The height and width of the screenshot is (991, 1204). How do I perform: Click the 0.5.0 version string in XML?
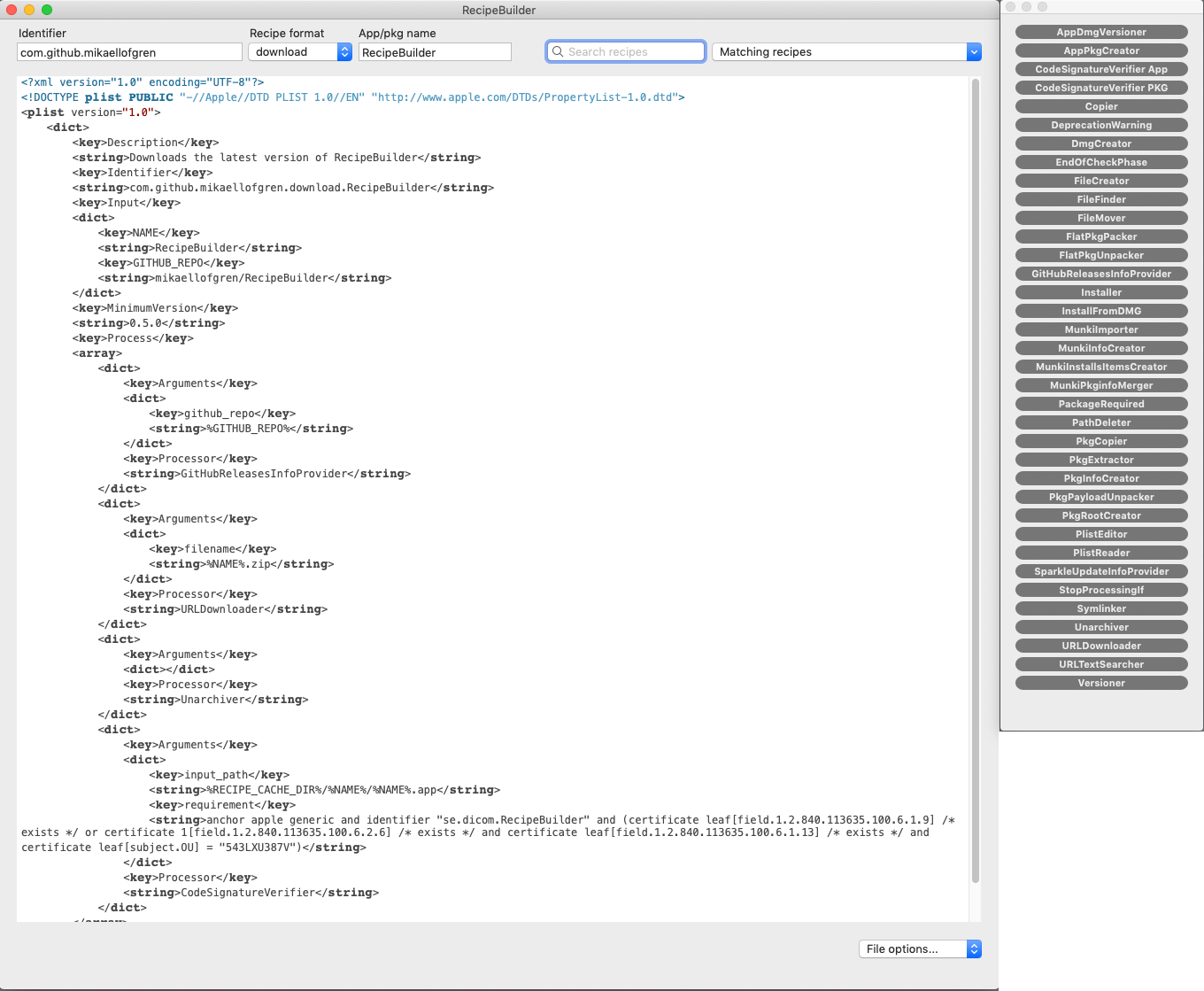pyautogui.click(x=149, y=323)
